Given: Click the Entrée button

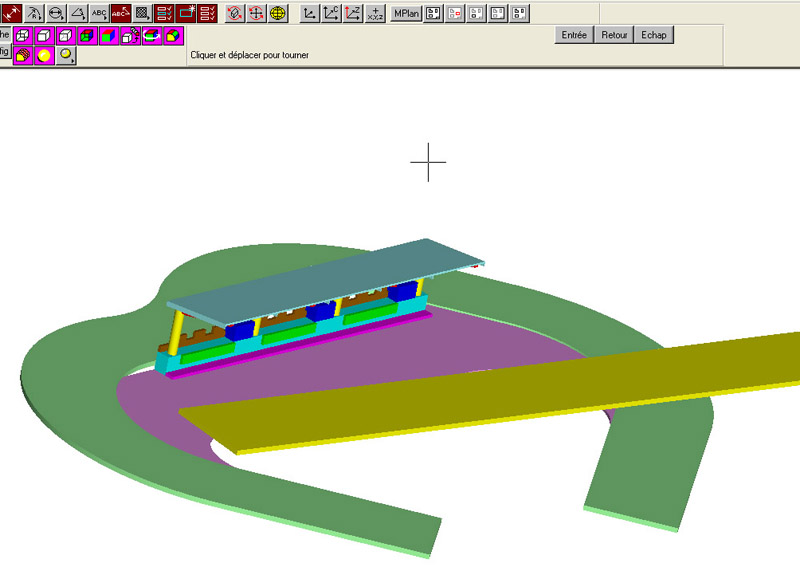Looking at the screenshot, I should [x=575, y=35].
